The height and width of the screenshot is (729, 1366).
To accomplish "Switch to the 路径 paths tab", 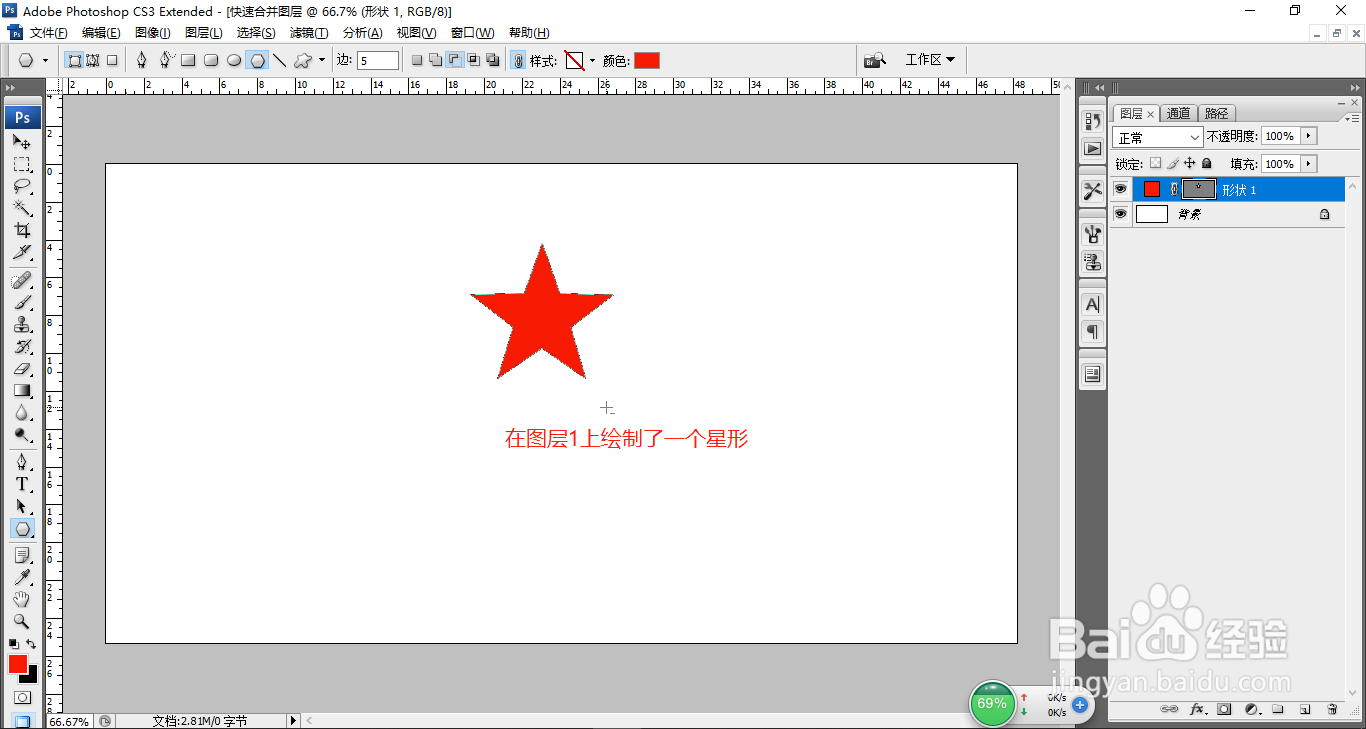I will pyautogui.click(x=1217, y=114).
